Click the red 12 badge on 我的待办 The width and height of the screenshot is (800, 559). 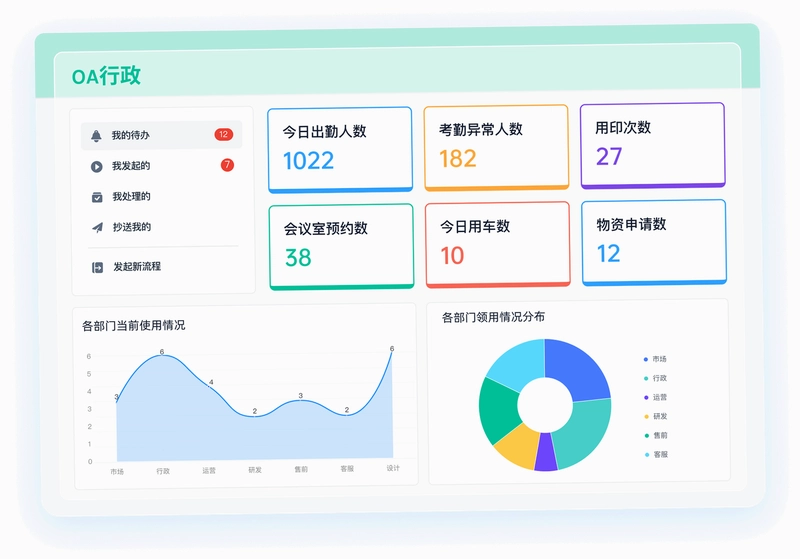click(223, 134)
